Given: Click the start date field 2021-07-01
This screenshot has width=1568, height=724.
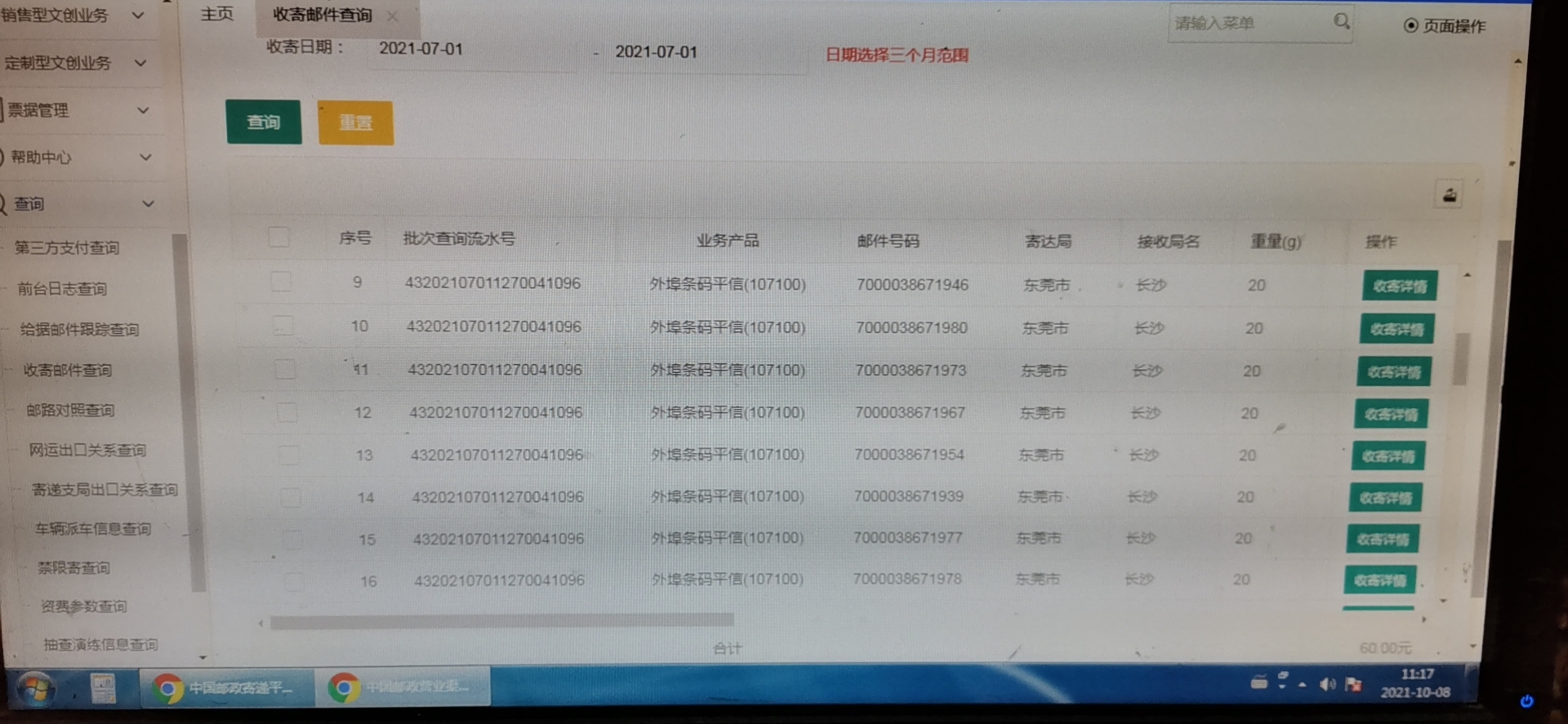Looking at the screenshot, I should click(472, 49).
